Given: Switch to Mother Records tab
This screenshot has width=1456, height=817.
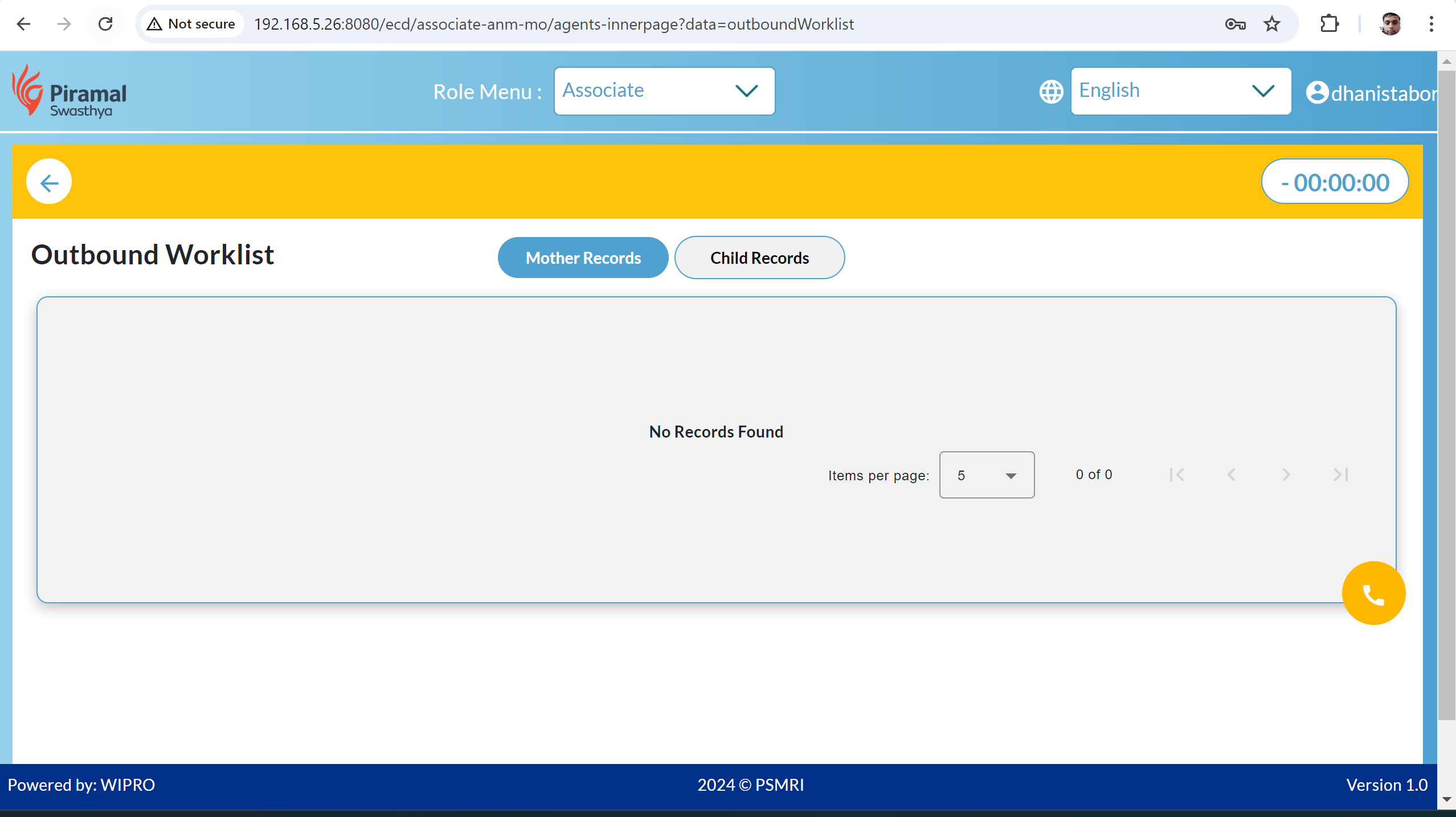Looking at the screenshot, I should [583, 258].
